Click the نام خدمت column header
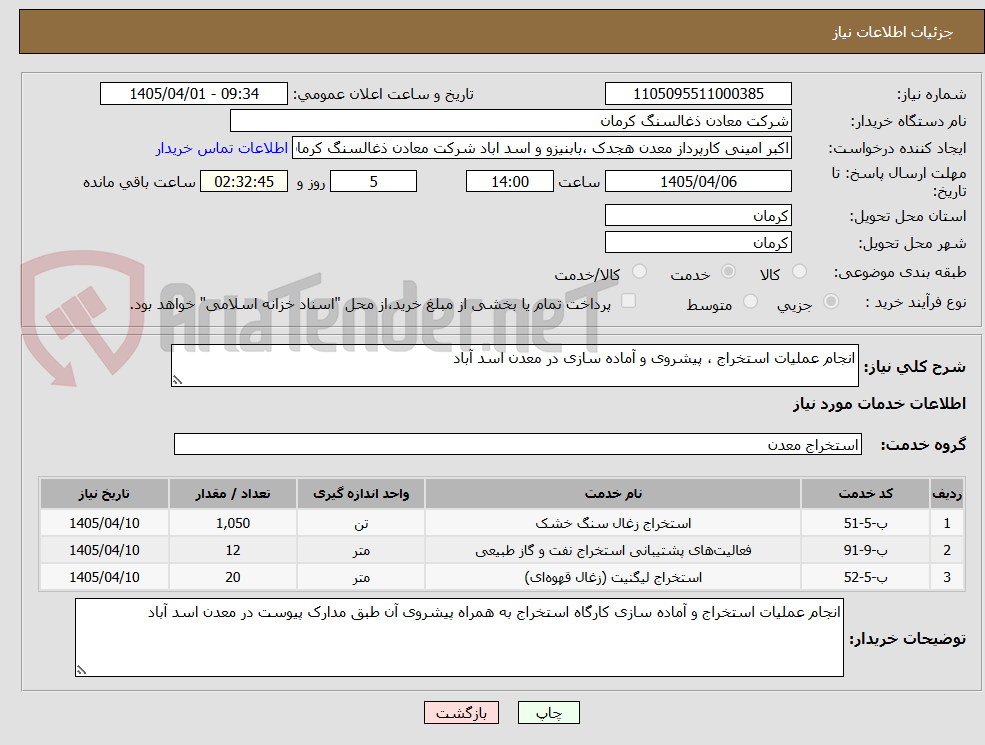 tap(612, 494)
